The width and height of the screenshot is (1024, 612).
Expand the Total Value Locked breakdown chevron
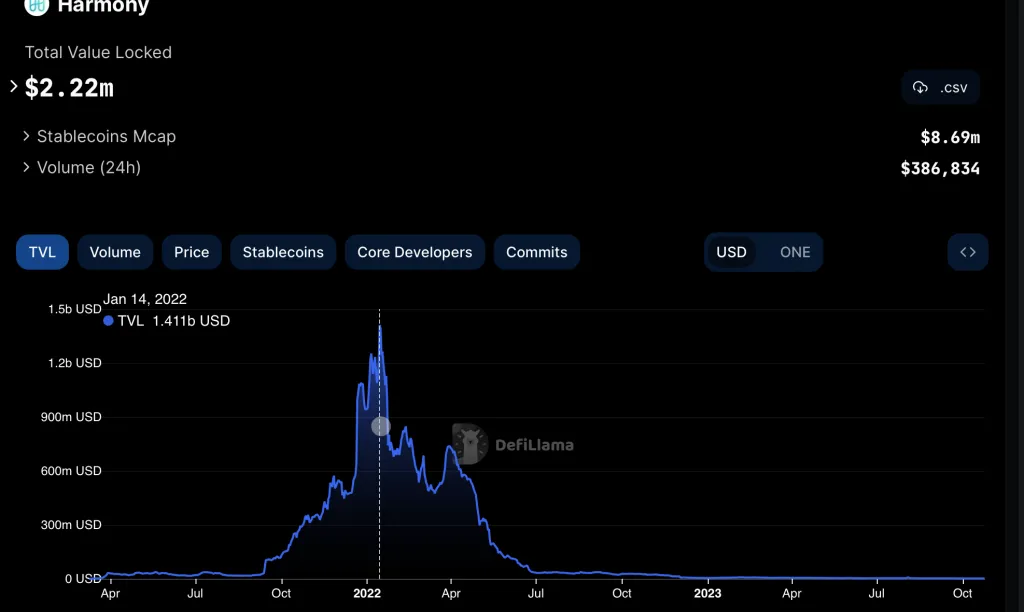(x=13, y=86)
